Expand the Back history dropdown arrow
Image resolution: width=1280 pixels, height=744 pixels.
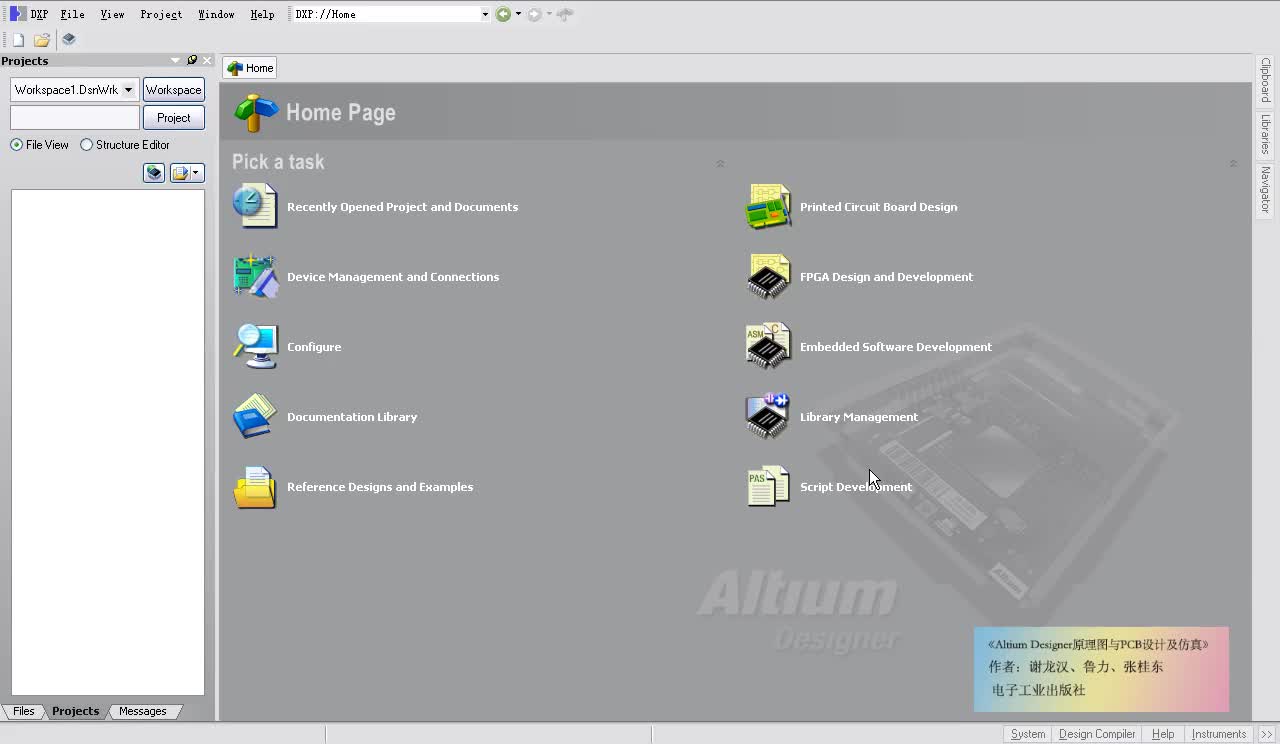(518, 14)
